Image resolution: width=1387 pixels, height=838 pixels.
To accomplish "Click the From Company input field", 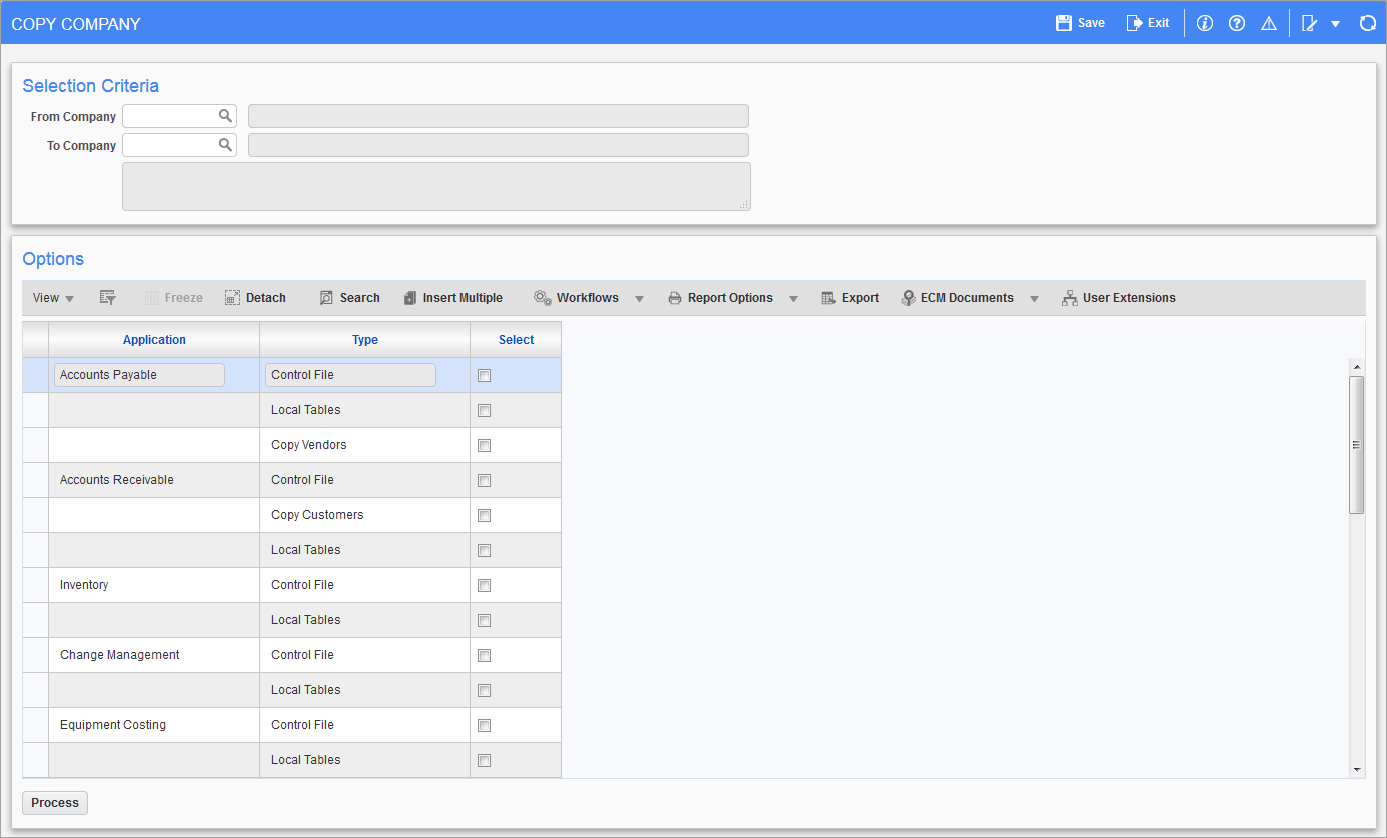I will 179,116.
